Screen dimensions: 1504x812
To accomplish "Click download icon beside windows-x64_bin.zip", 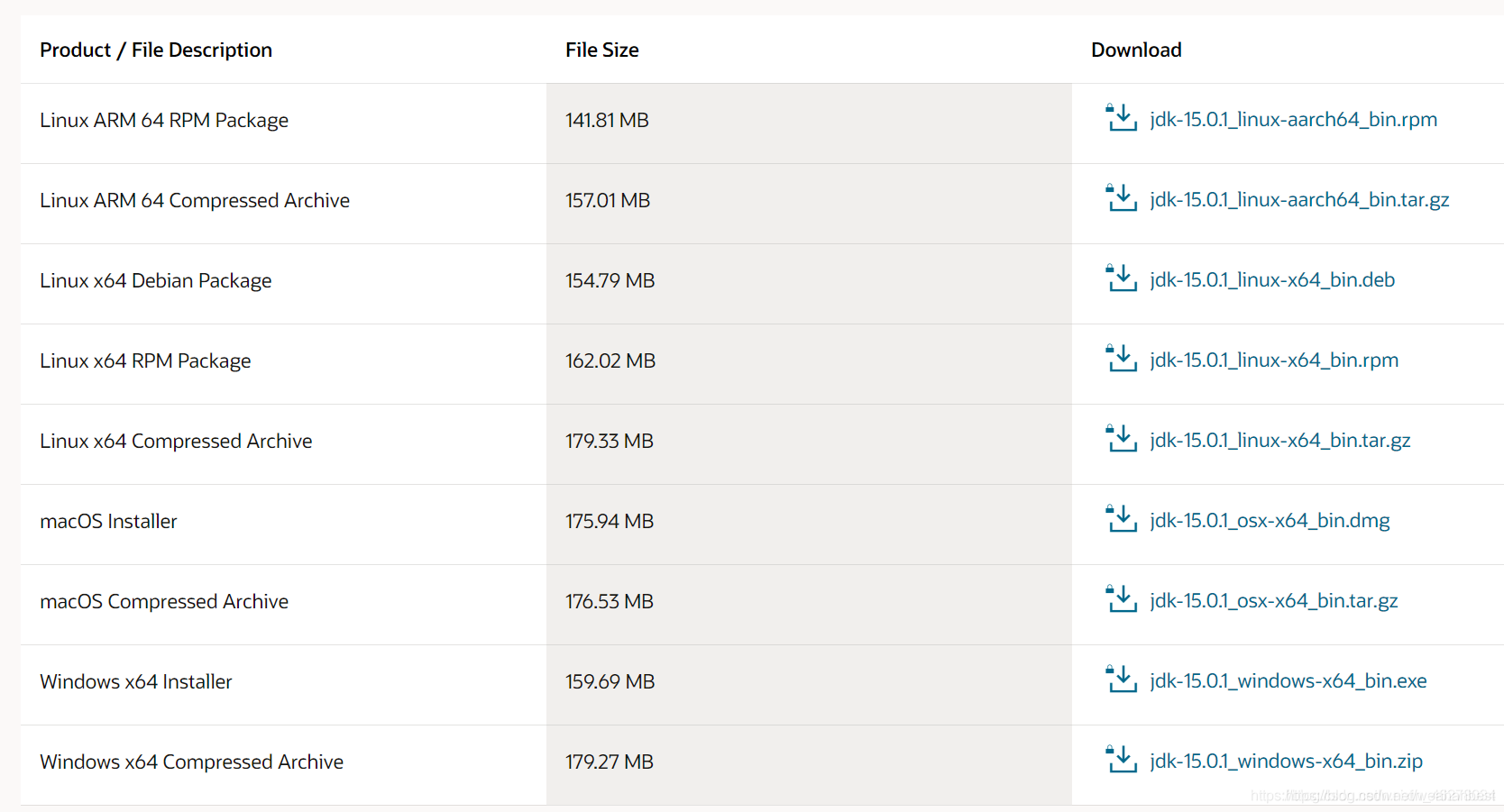I will click(x=1121, y=760).
